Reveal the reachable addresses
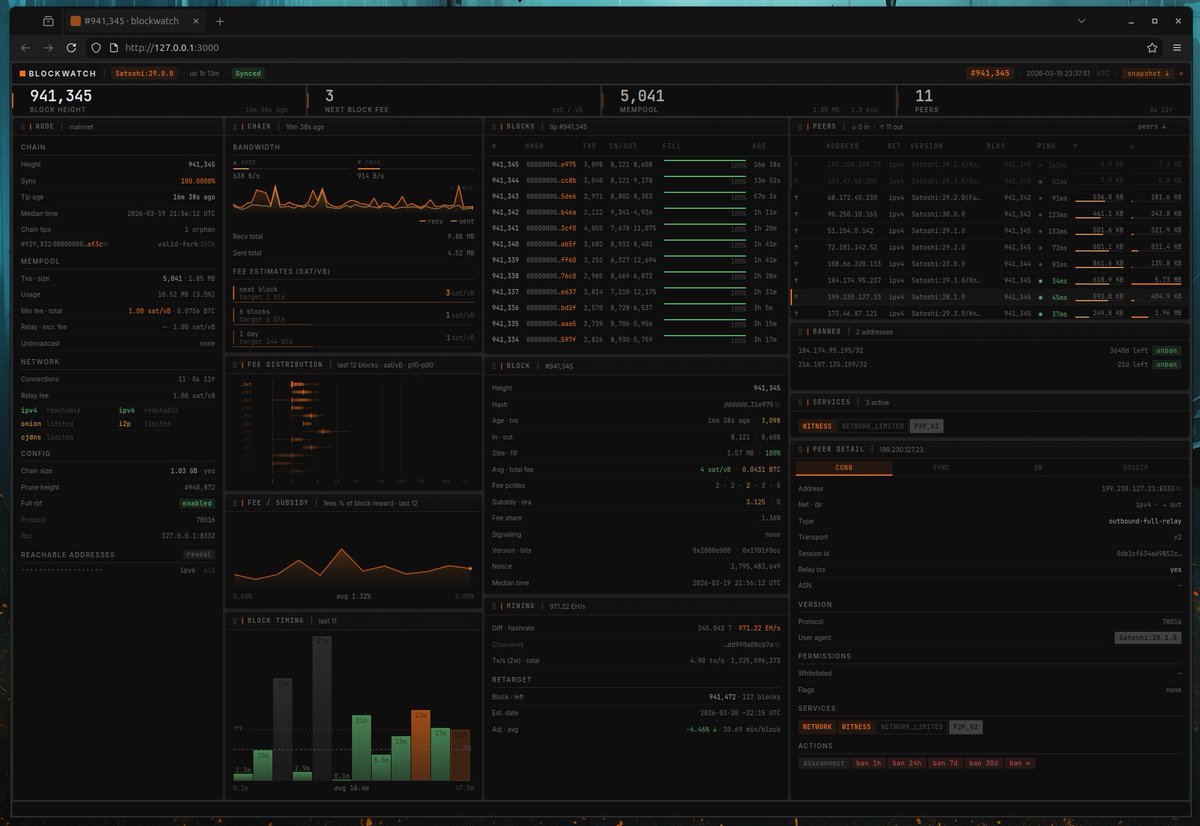Viewport: 1200px width, 826px height. [x=199, y=554]
